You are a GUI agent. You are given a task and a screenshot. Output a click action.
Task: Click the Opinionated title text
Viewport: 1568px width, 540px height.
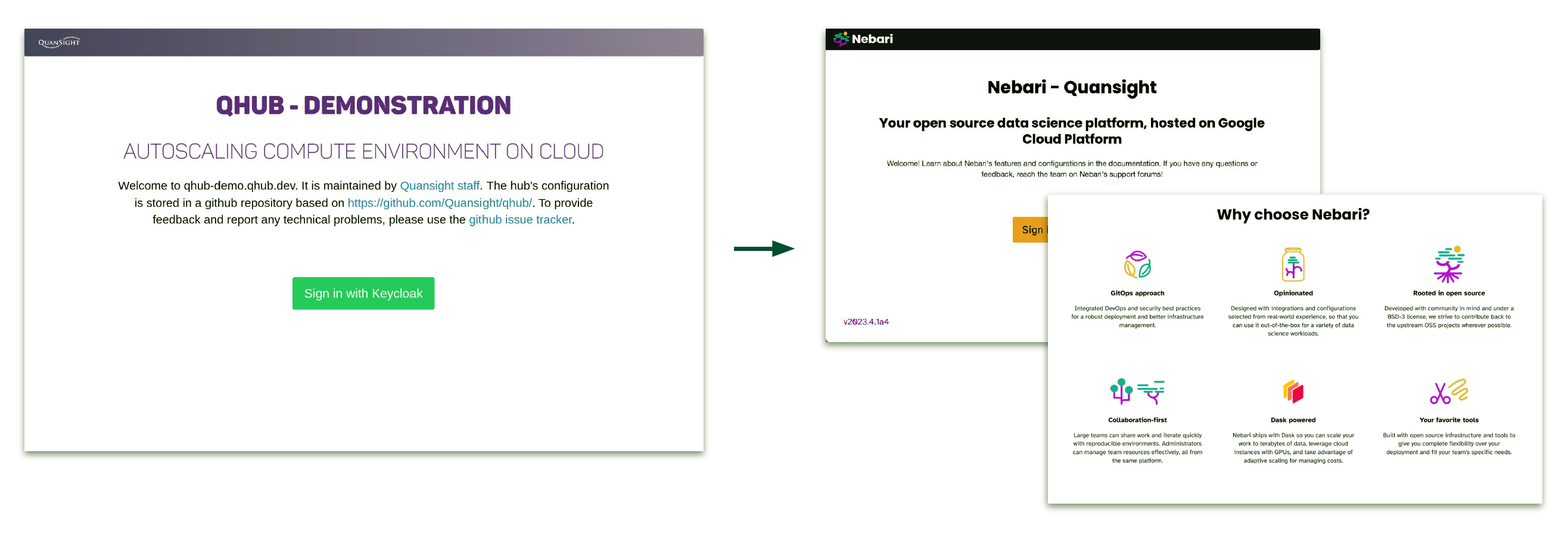[1293, 293]
